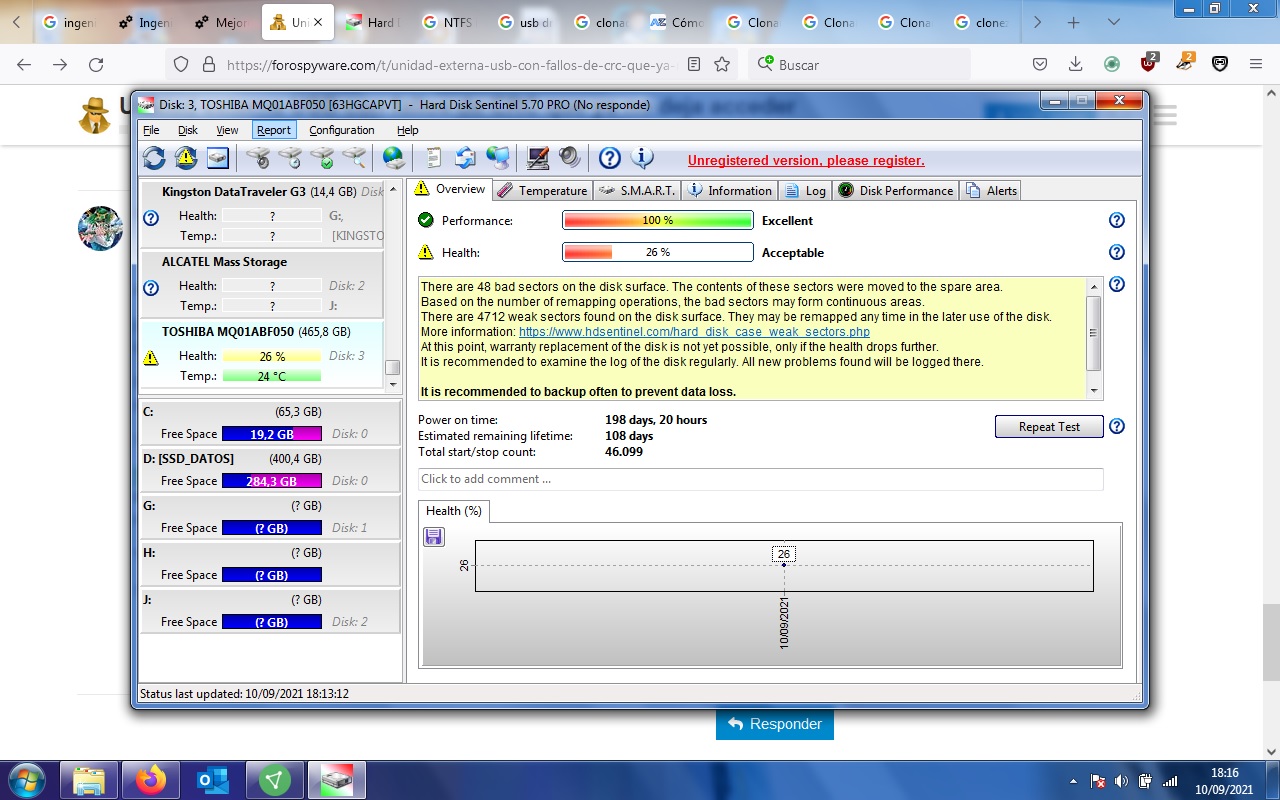Open the View menu
This screenshot has width=1280, height=800.
(x=228, y=130)
